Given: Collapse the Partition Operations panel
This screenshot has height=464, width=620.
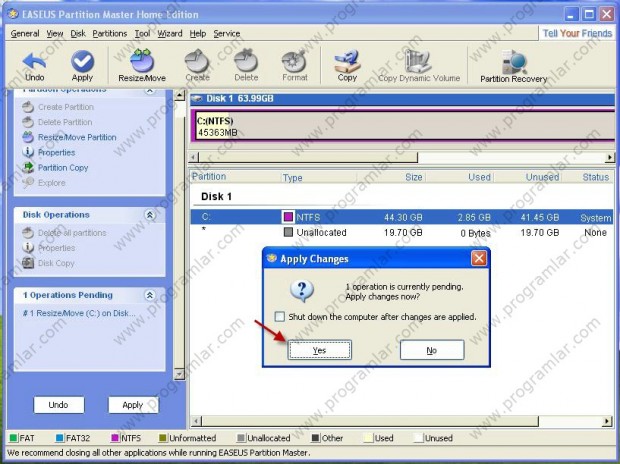Looking at the screenshot, I should 149,91.
